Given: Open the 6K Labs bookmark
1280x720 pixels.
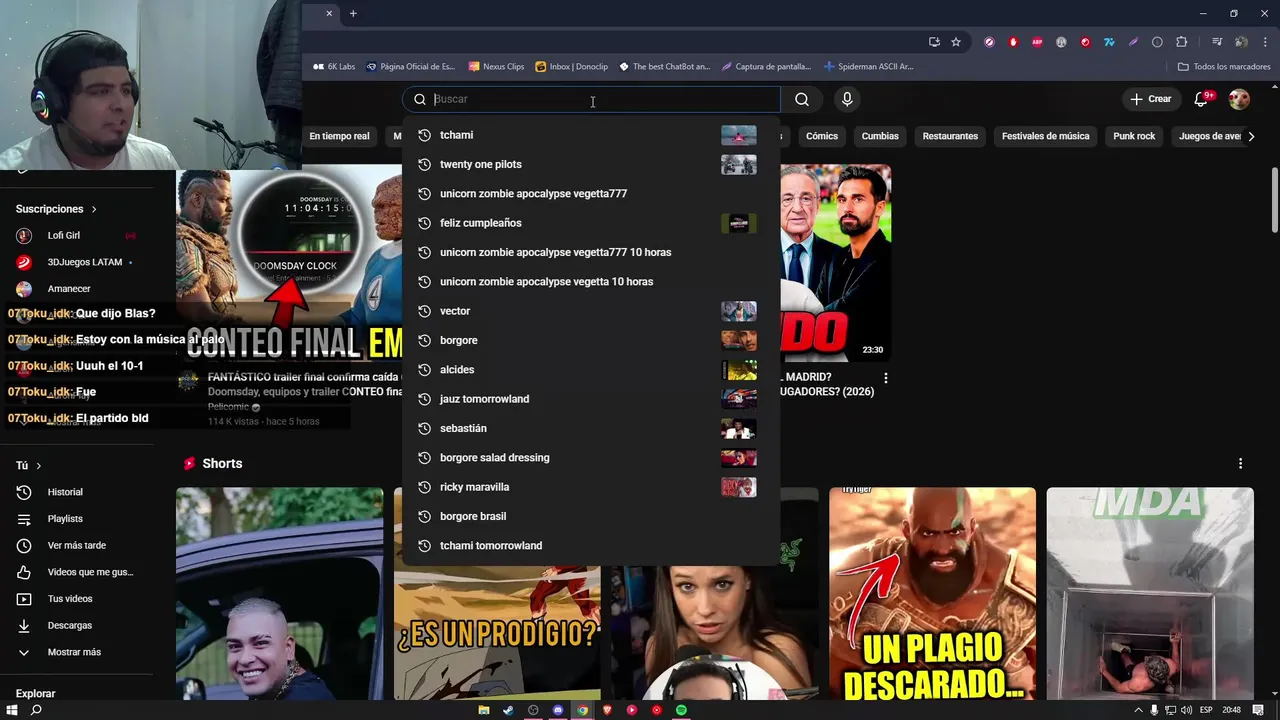Looking at the screenshot, I should (334, 67).
